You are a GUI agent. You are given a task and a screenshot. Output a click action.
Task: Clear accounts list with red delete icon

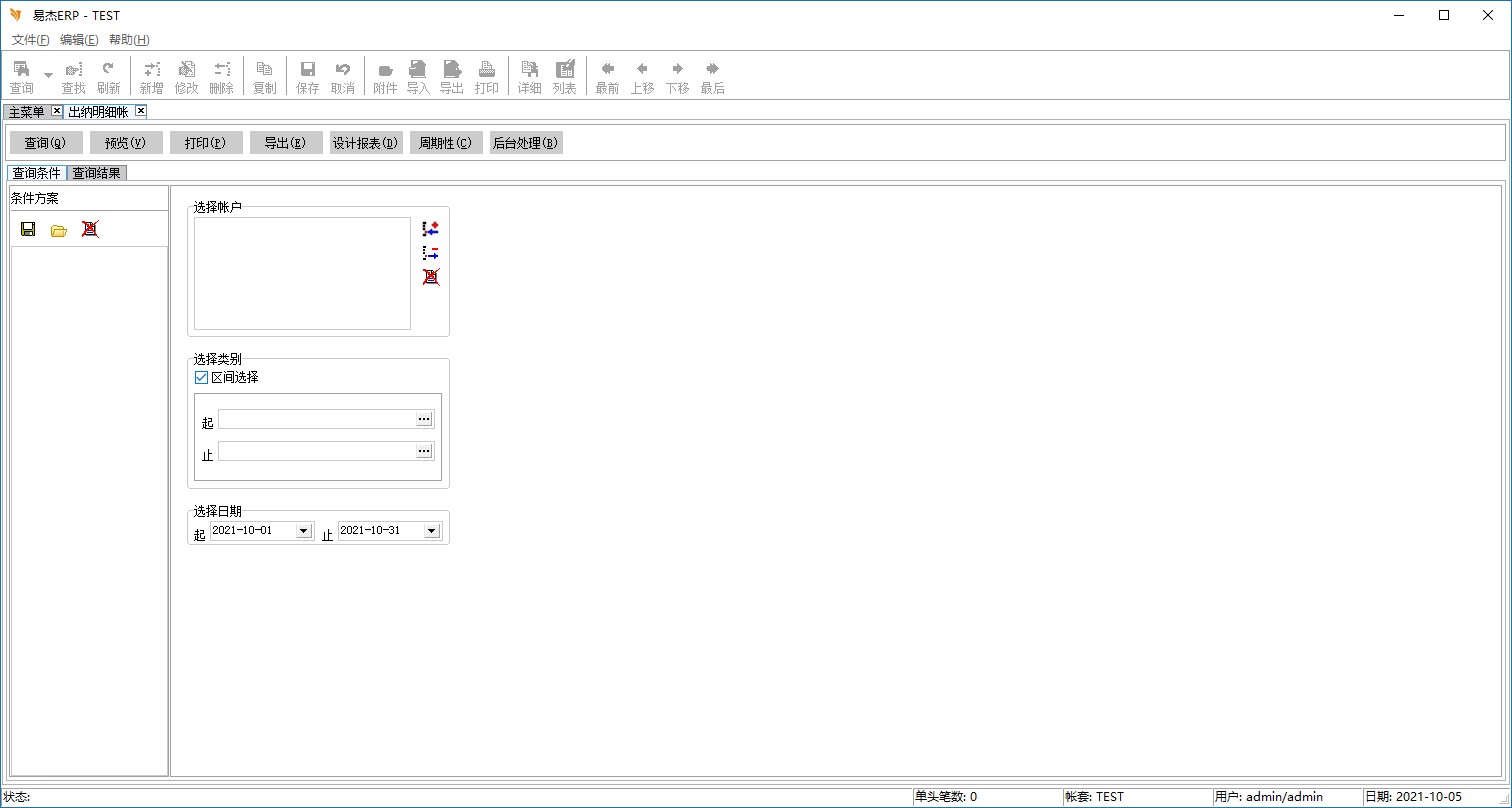coord(431,277)
